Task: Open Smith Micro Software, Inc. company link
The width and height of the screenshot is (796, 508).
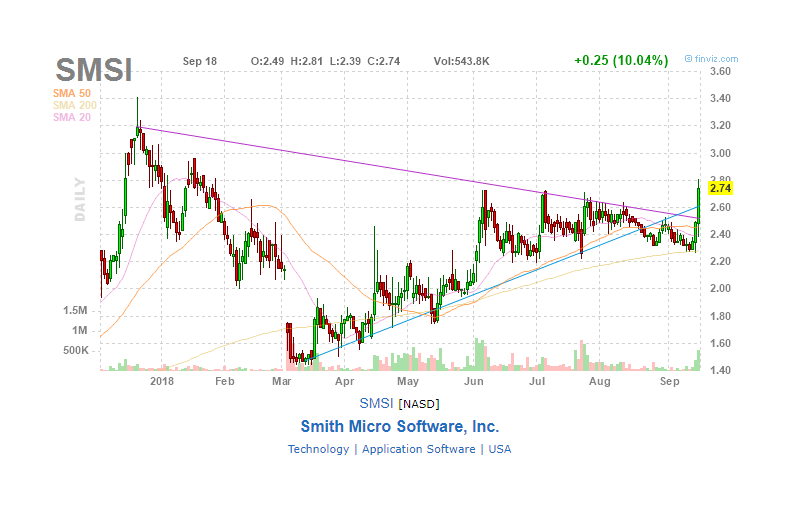Action: click(400, 426)
